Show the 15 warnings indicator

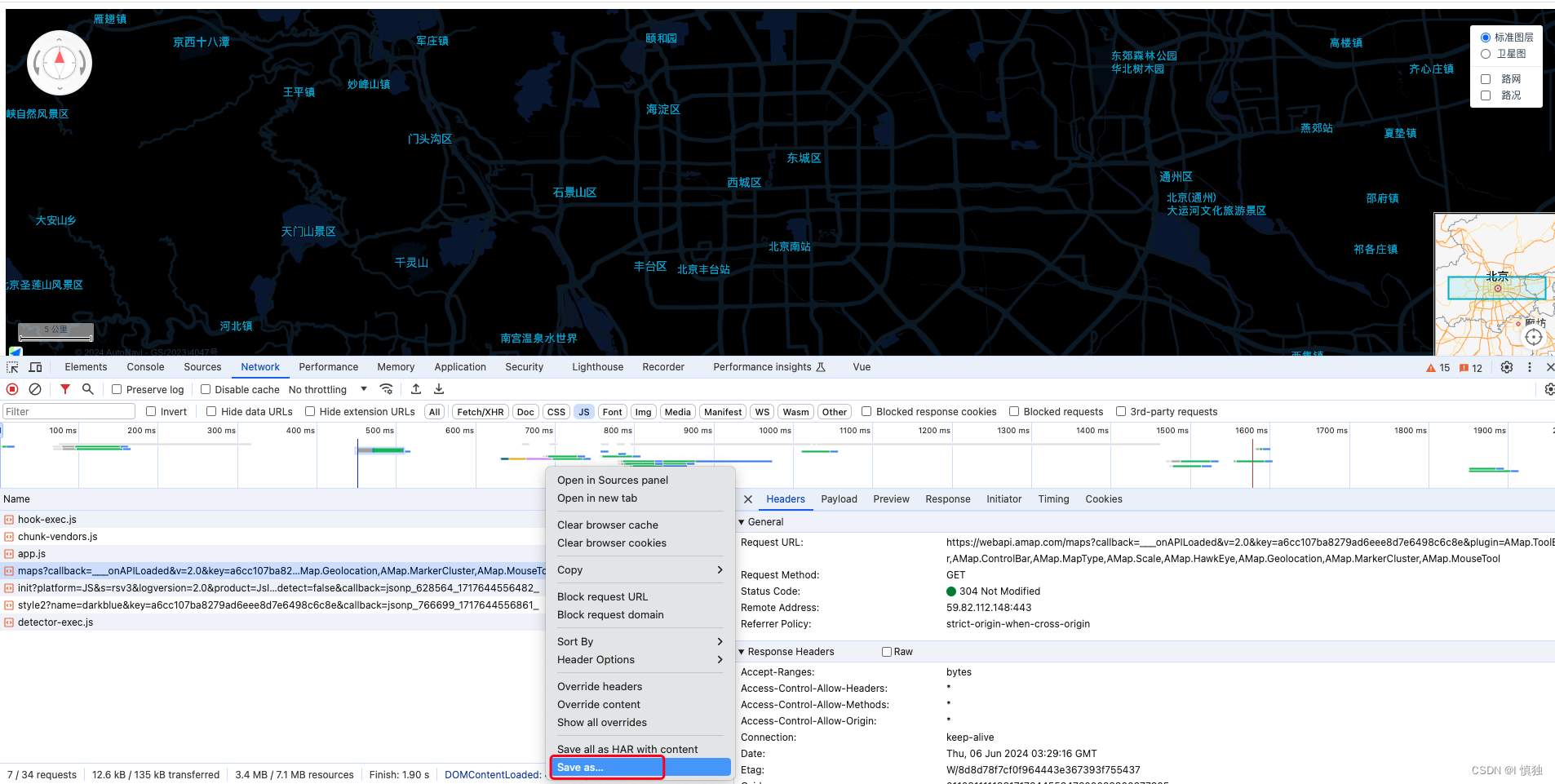[x=1438, y=368]
